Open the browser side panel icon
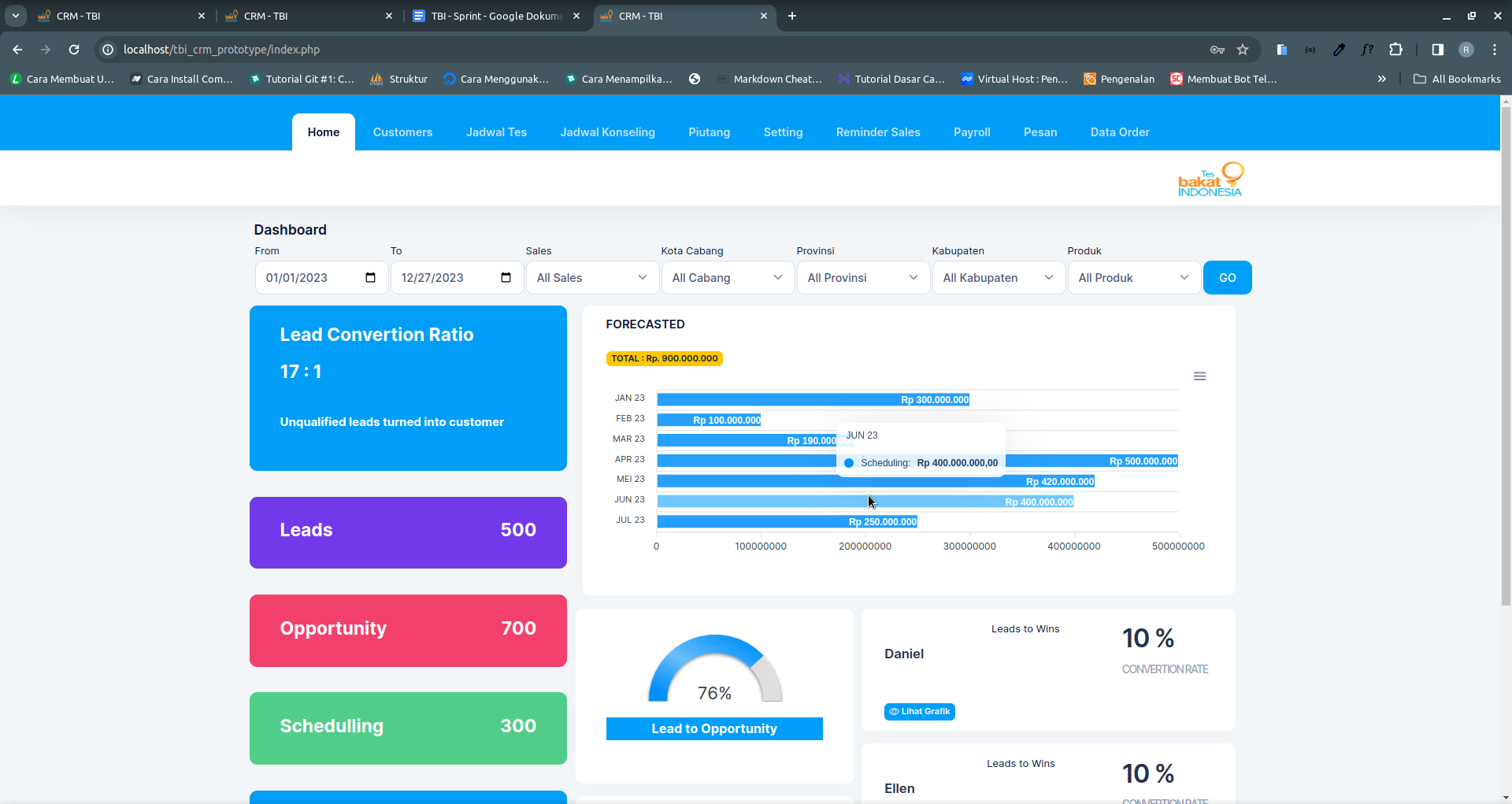Screen dimensions: 1512x804 tap(1437, 50)
